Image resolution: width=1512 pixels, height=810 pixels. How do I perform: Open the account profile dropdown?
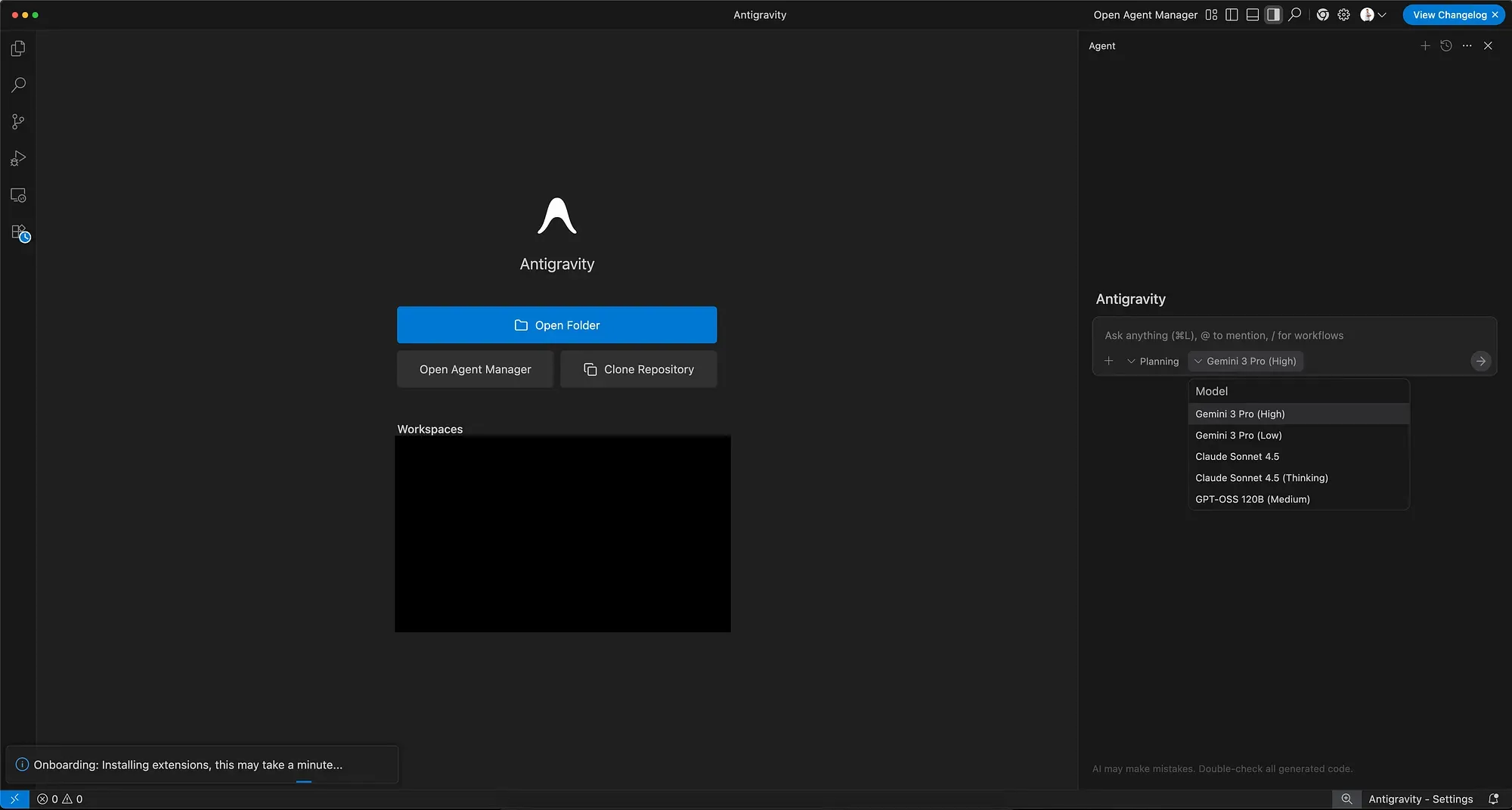click(1373, 14)
